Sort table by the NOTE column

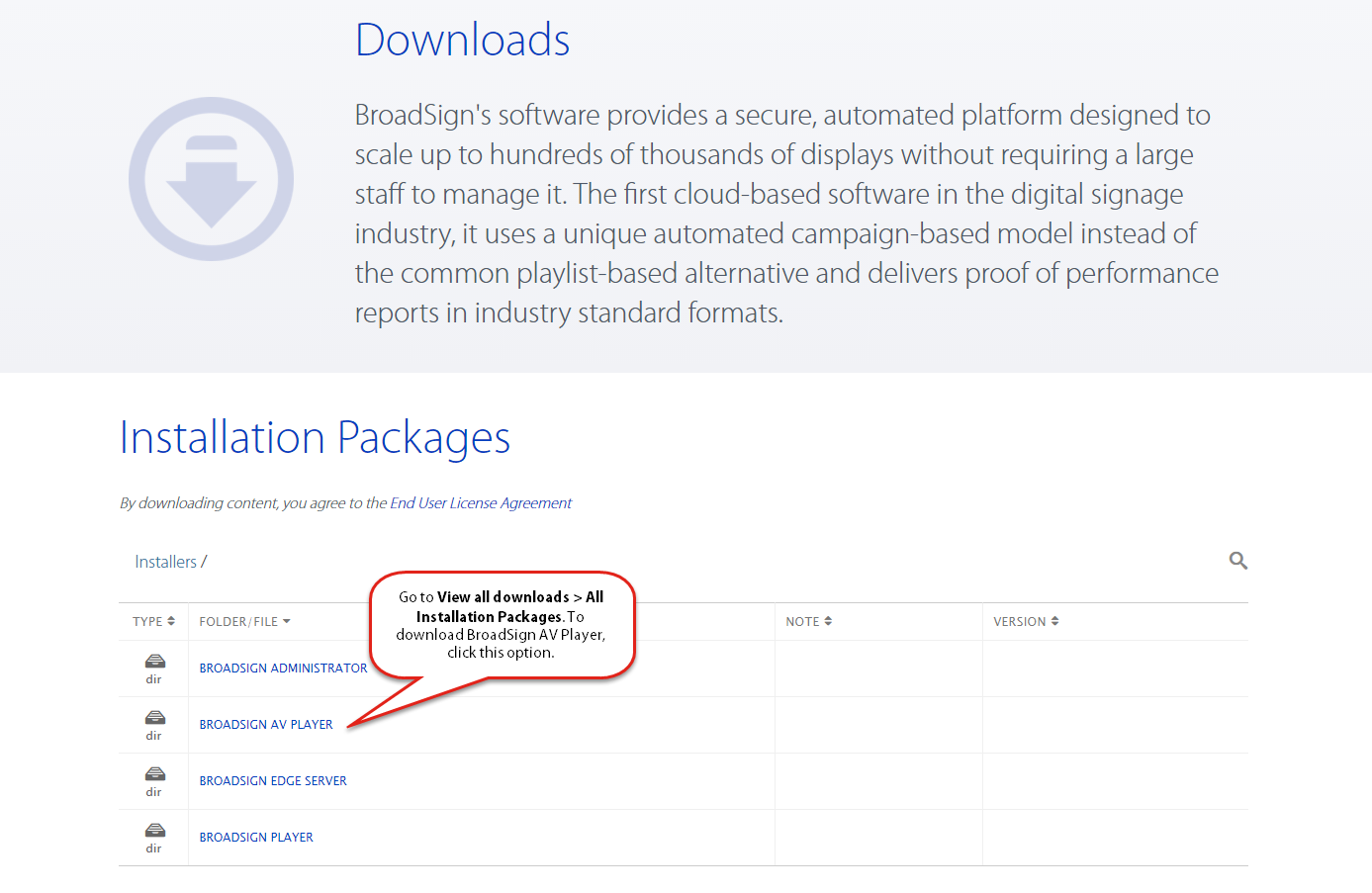click(x=808, y=621)
